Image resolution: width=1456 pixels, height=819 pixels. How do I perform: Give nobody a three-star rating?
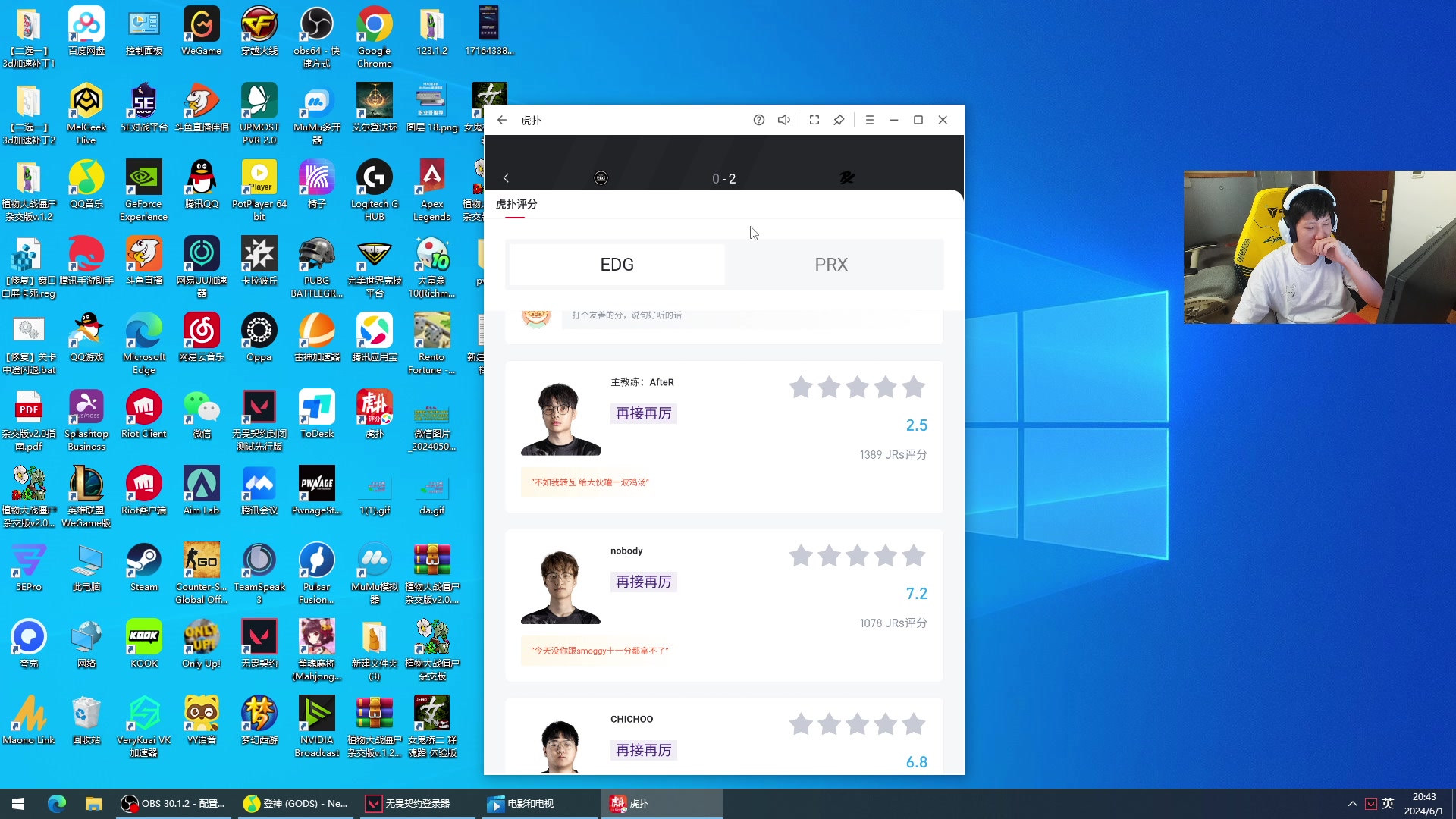(858, 556)
